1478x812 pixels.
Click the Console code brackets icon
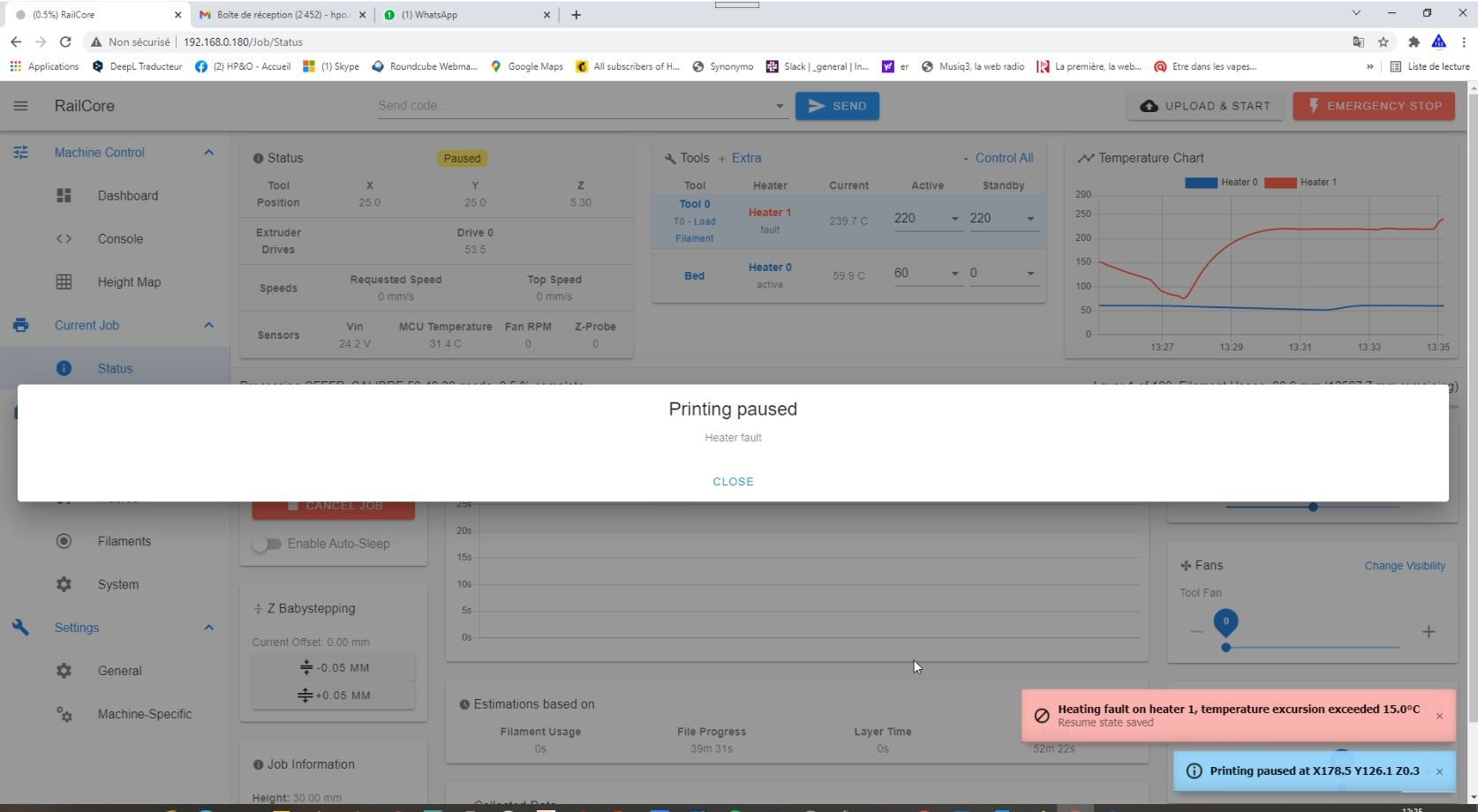coord(64,239)
